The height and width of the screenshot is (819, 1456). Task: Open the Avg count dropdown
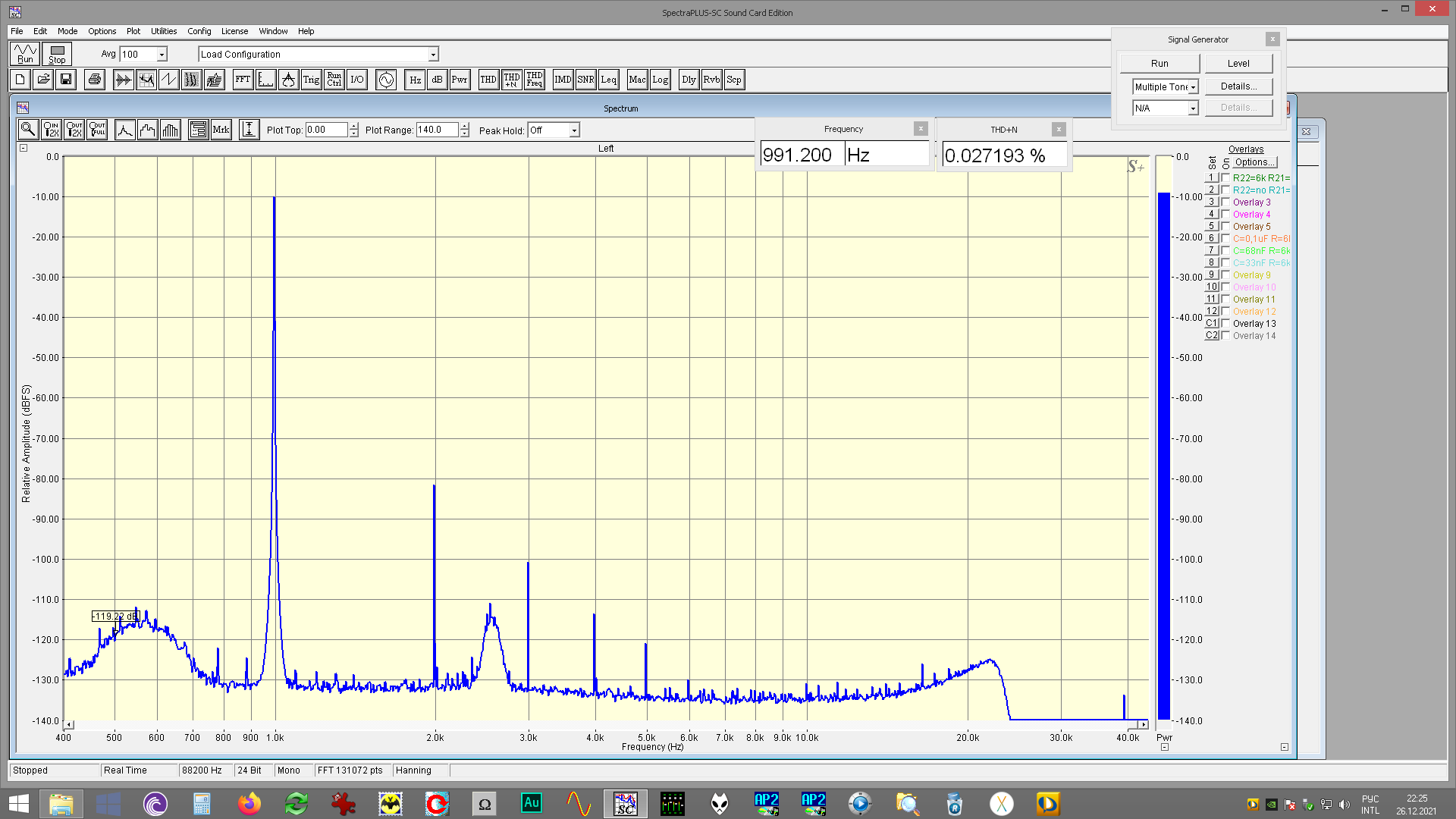click(x=162, y=55)
